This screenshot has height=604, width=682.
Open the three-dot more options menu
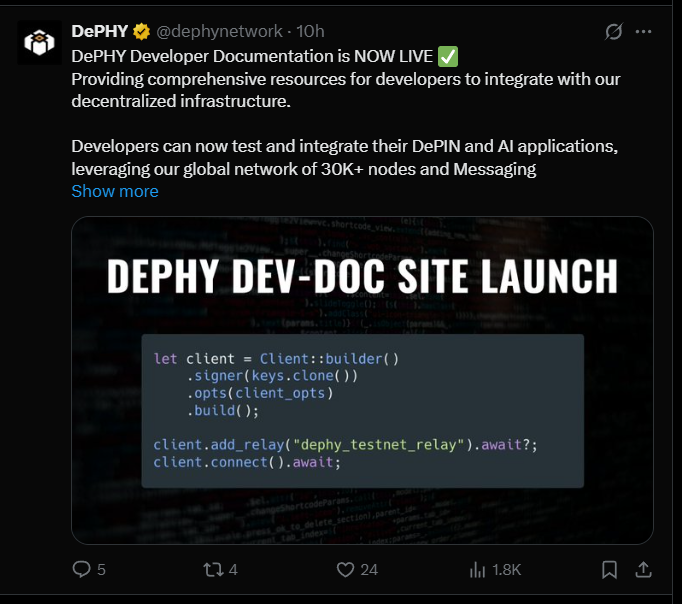643,31
